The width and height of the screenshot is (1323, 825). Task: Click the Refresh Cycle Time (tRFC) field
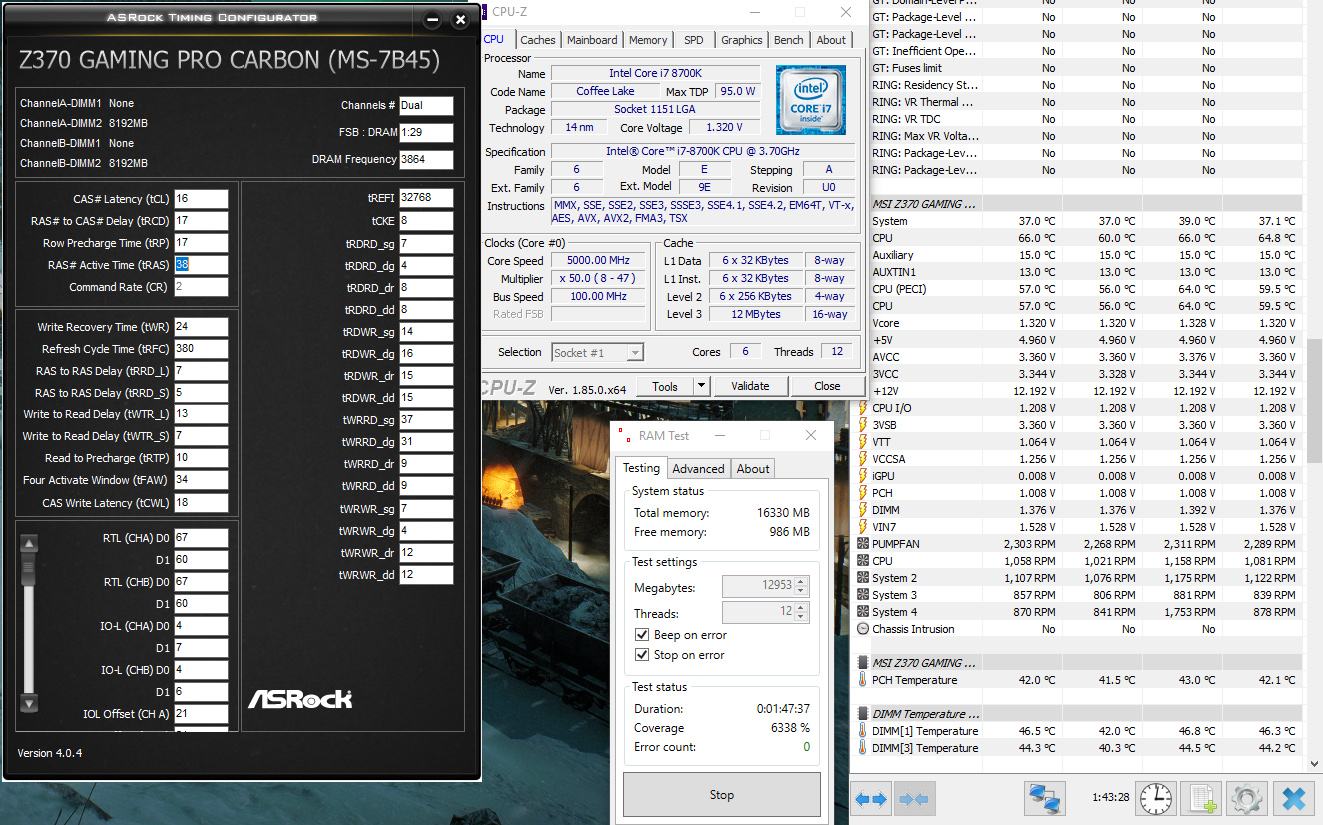(x=201, y=349)
